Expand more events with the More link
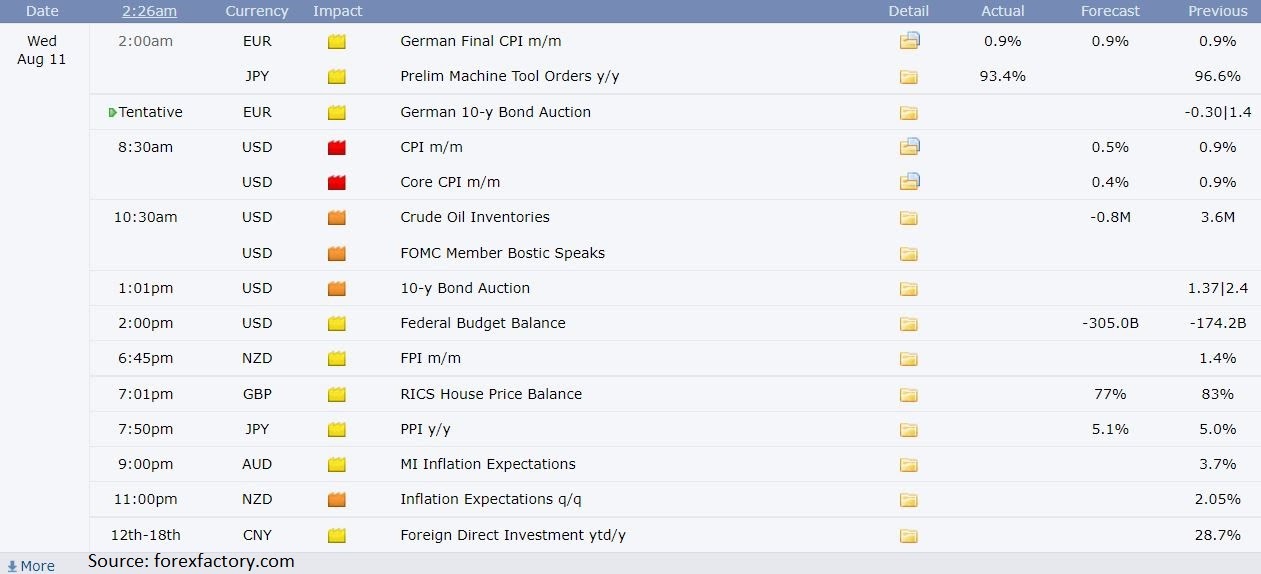The height and width of the screenshot is (574, 1261). click(x=31, y=566)
